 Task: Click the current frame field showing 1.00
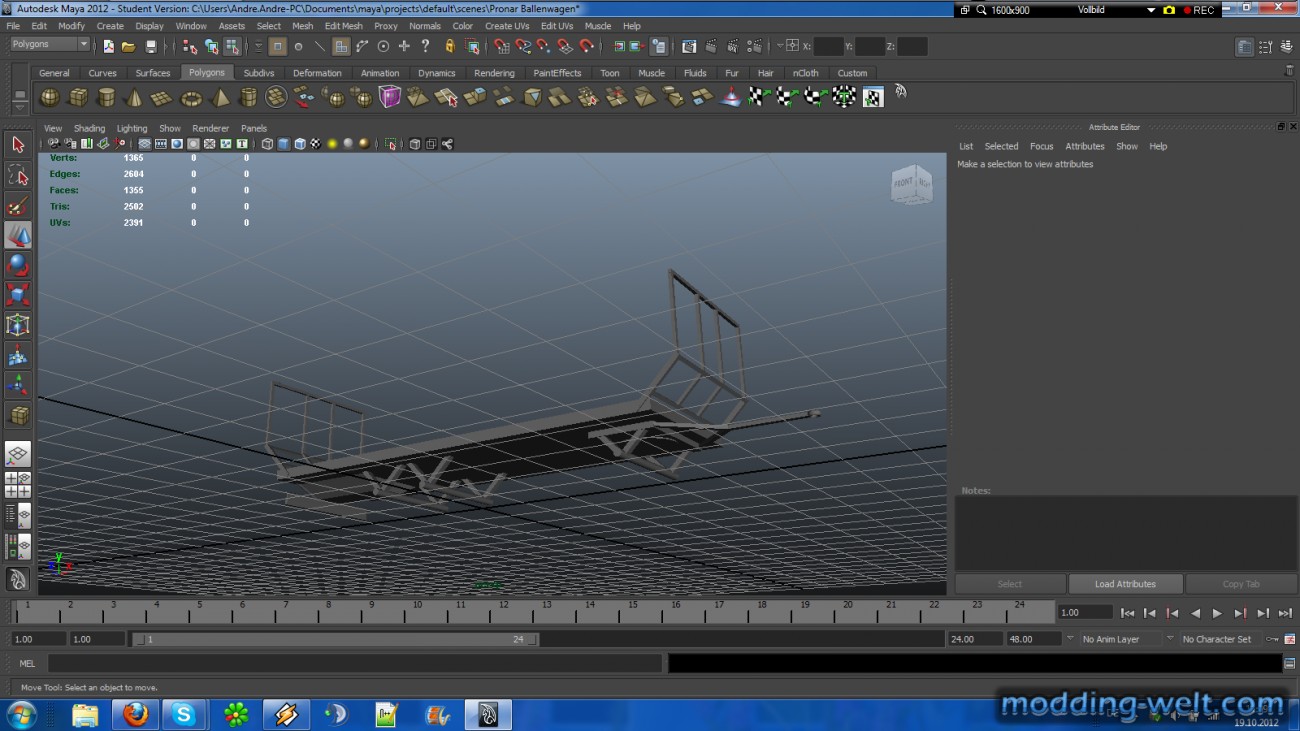(1085, 612)
